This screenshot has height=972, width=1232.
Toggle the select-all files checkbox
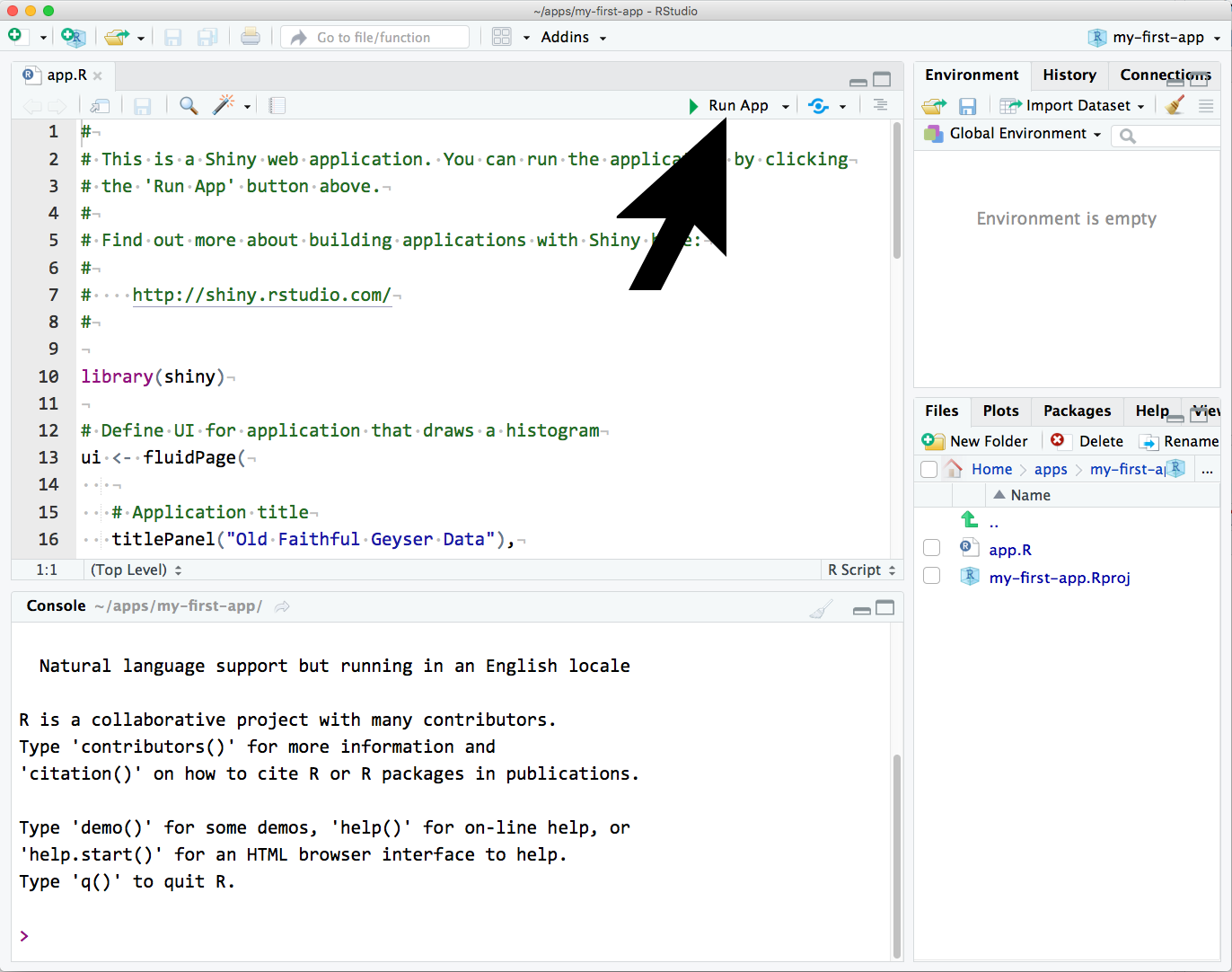tap(928, 469)
